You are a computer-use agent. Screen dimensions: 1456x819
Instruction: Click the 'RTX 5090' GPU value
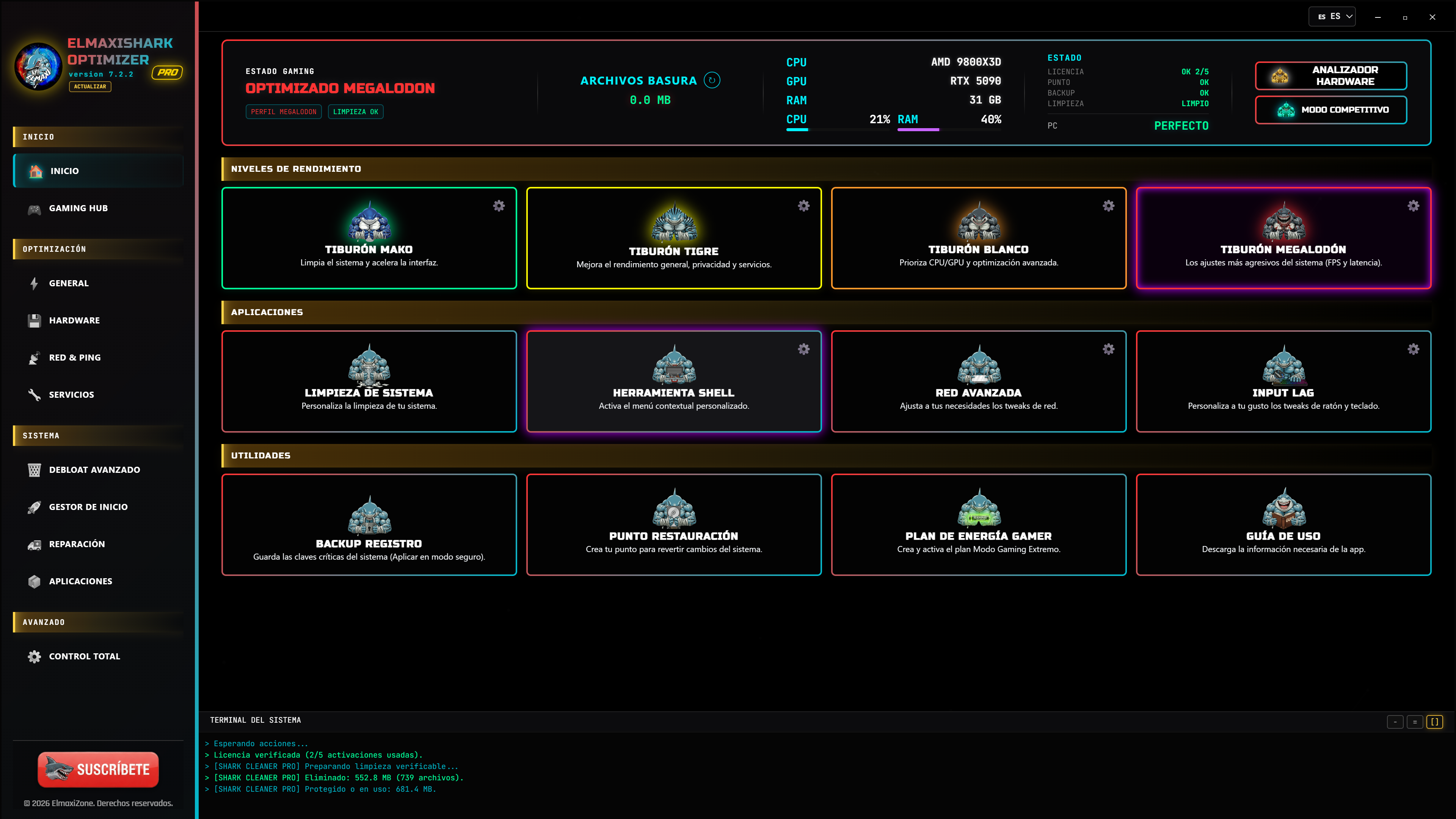pyautogui.click(x=976, y=81)
